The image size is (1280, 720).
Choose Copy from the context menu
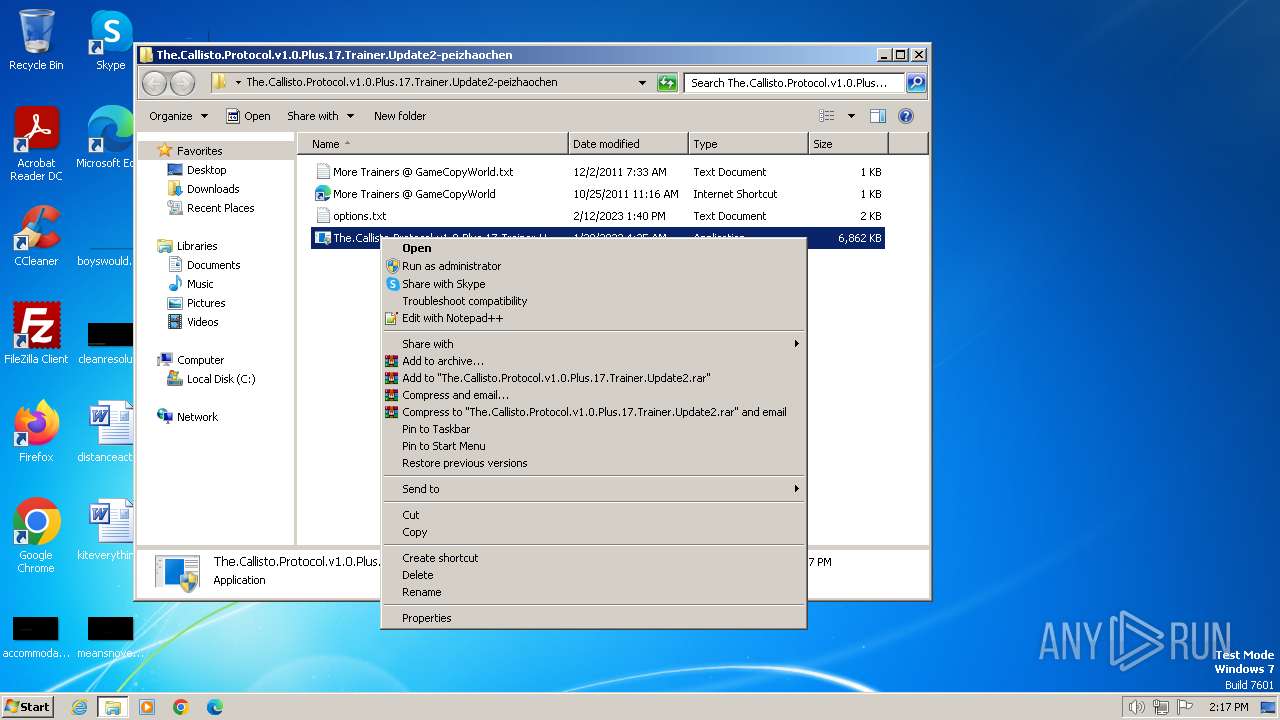point(594,532)
